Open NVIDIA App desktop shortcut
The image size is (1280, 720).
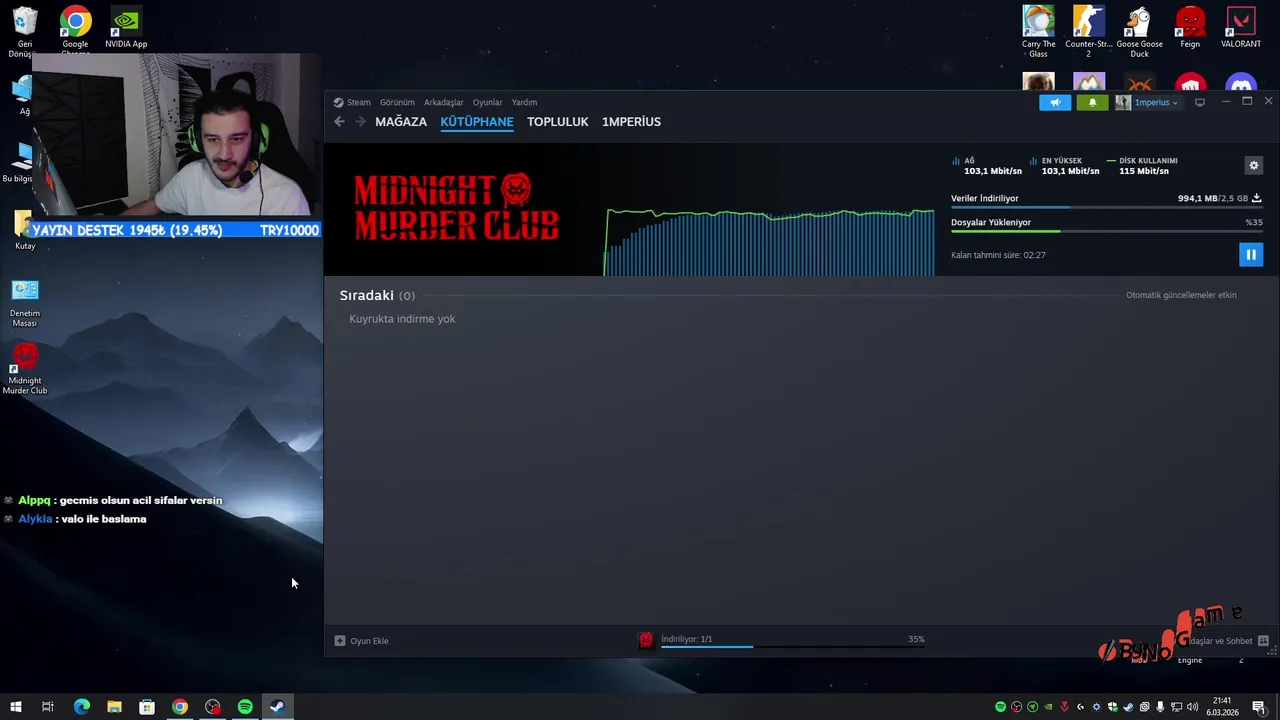(126, 28)
